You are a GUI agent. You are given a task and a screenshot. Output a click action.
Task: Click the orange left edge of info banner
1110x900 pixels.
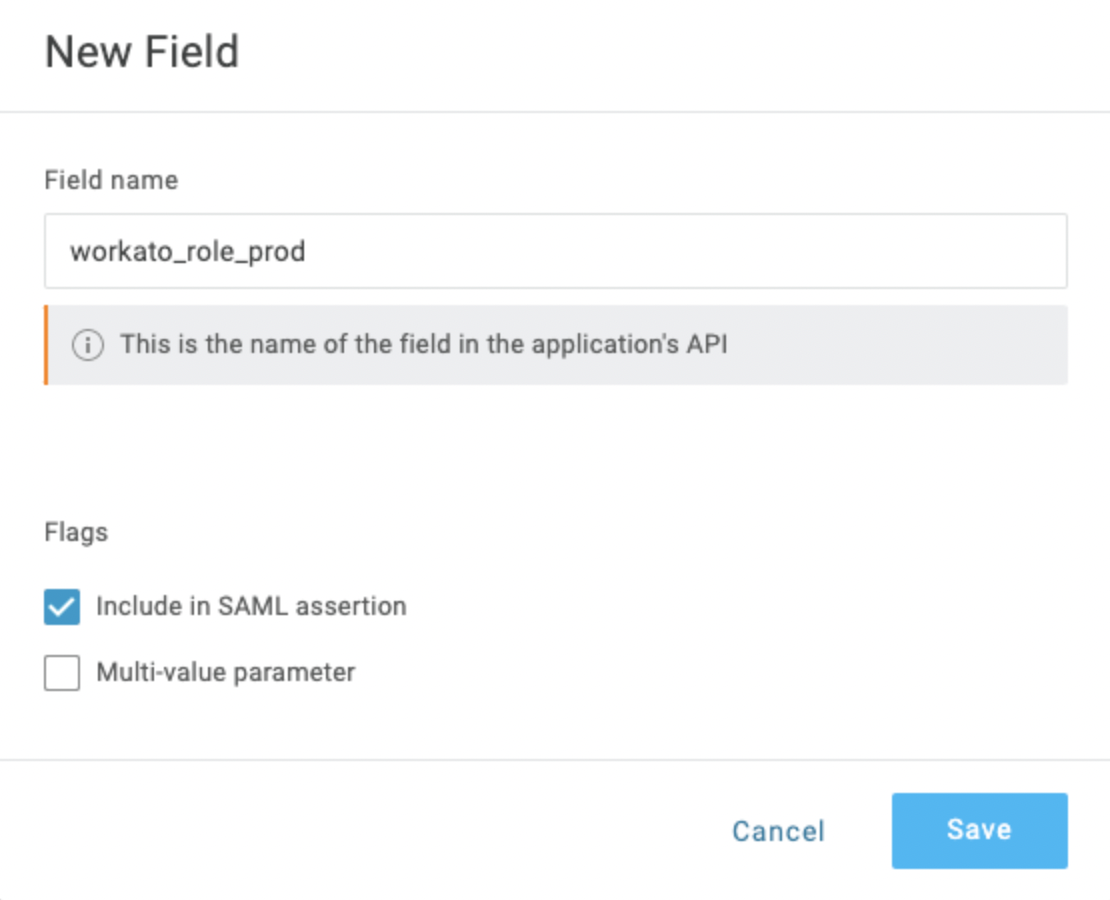46,345
